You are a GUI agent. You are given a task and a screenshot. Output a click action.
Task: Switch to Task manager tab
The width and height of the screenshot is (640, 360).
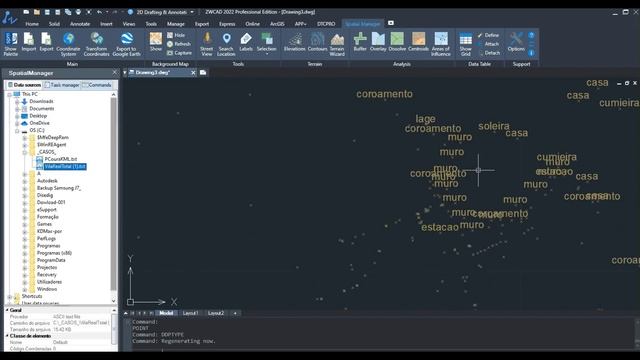[62, 85]
